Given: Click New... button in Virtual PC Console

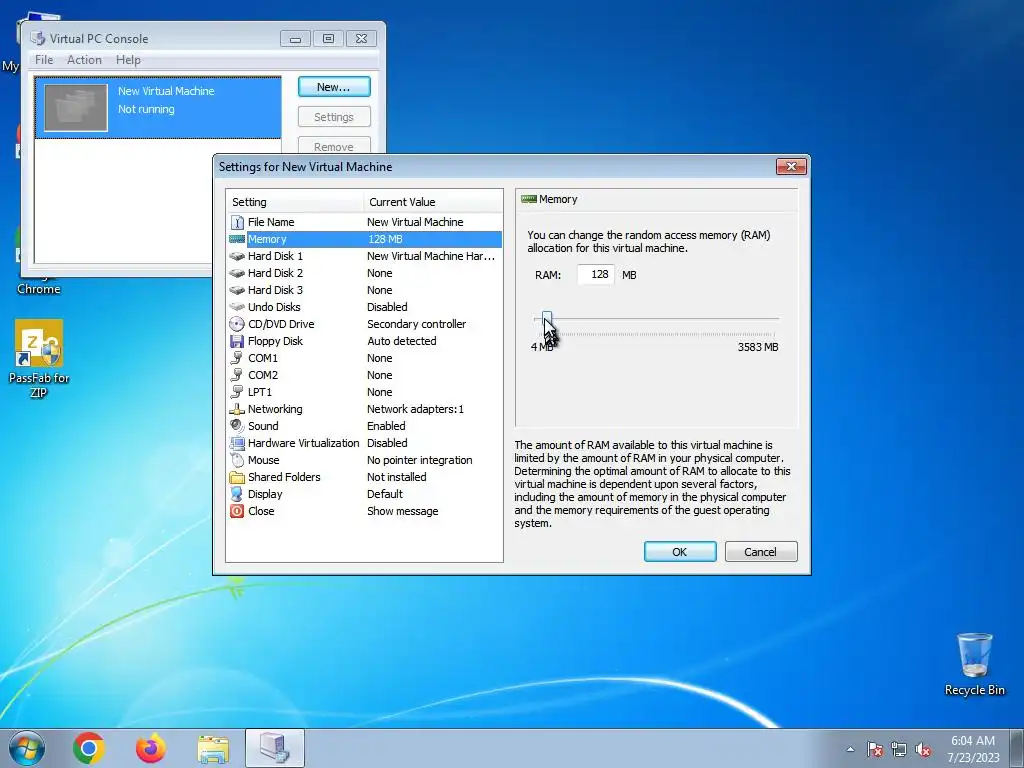Looking at the screenshot, I should [334, 87].
